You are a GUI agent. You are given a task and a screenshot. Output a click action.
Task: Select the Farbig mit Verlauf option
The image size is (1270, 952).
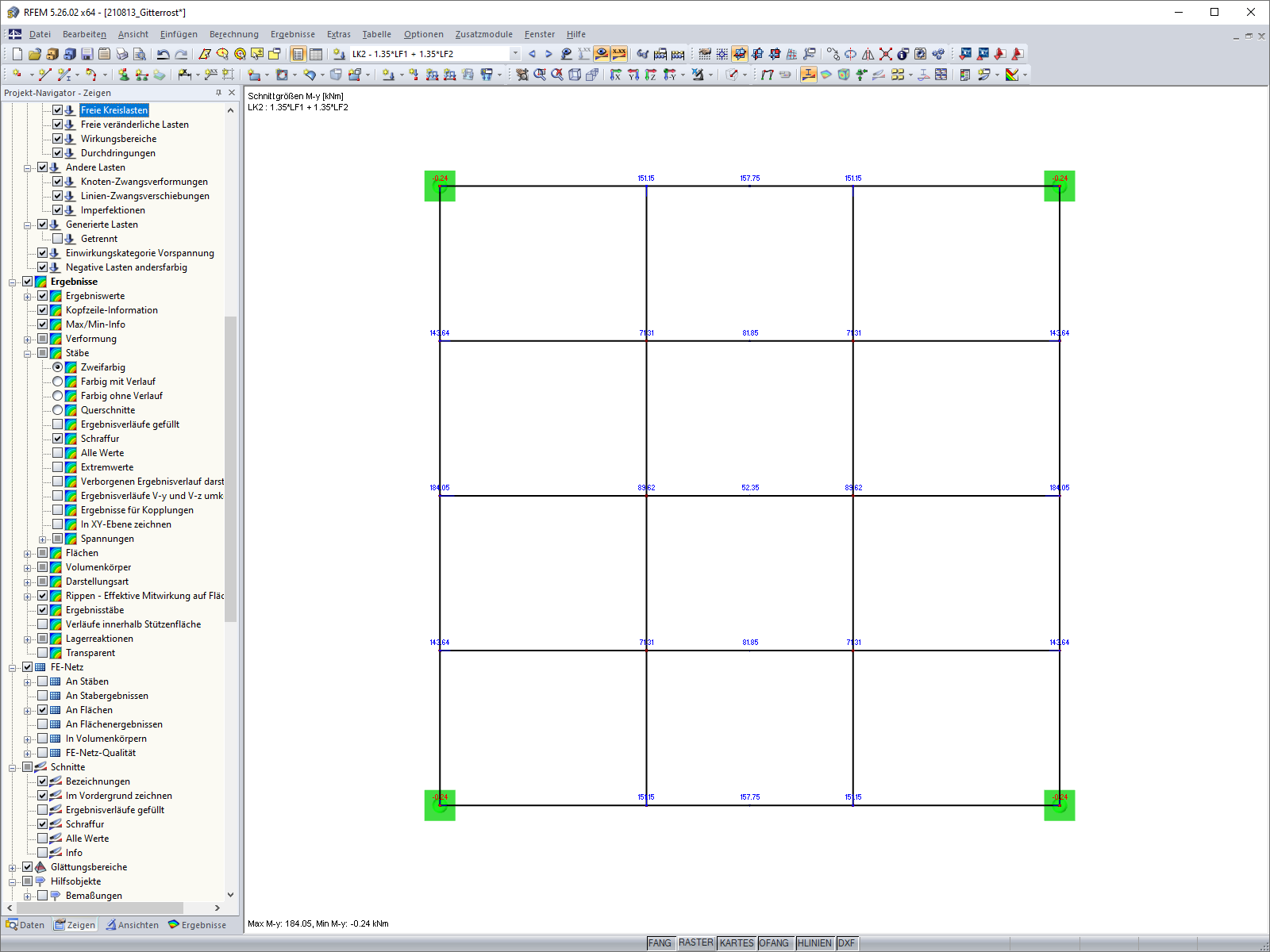coord(58,382)
